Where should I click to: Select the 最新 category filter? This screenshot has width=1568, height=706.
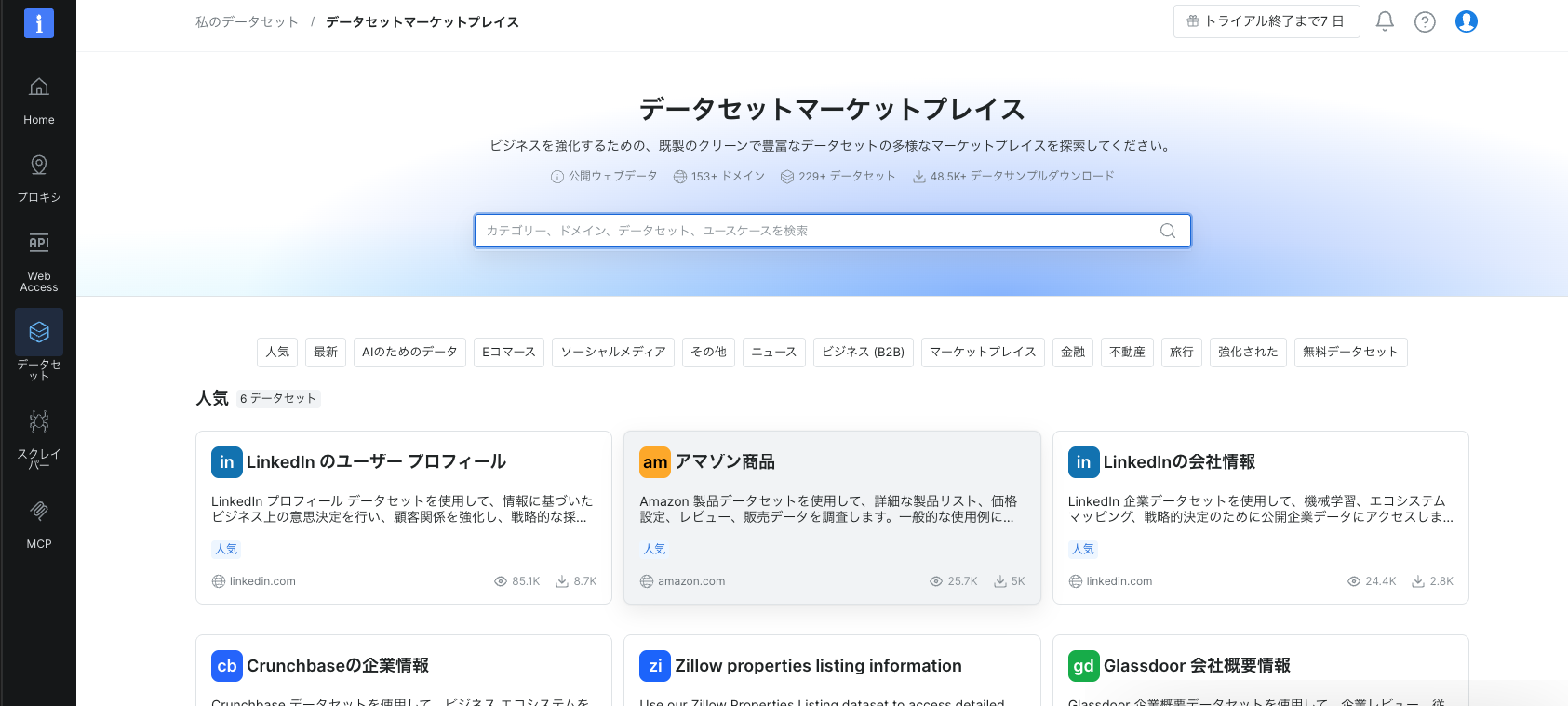coord(326,353)
